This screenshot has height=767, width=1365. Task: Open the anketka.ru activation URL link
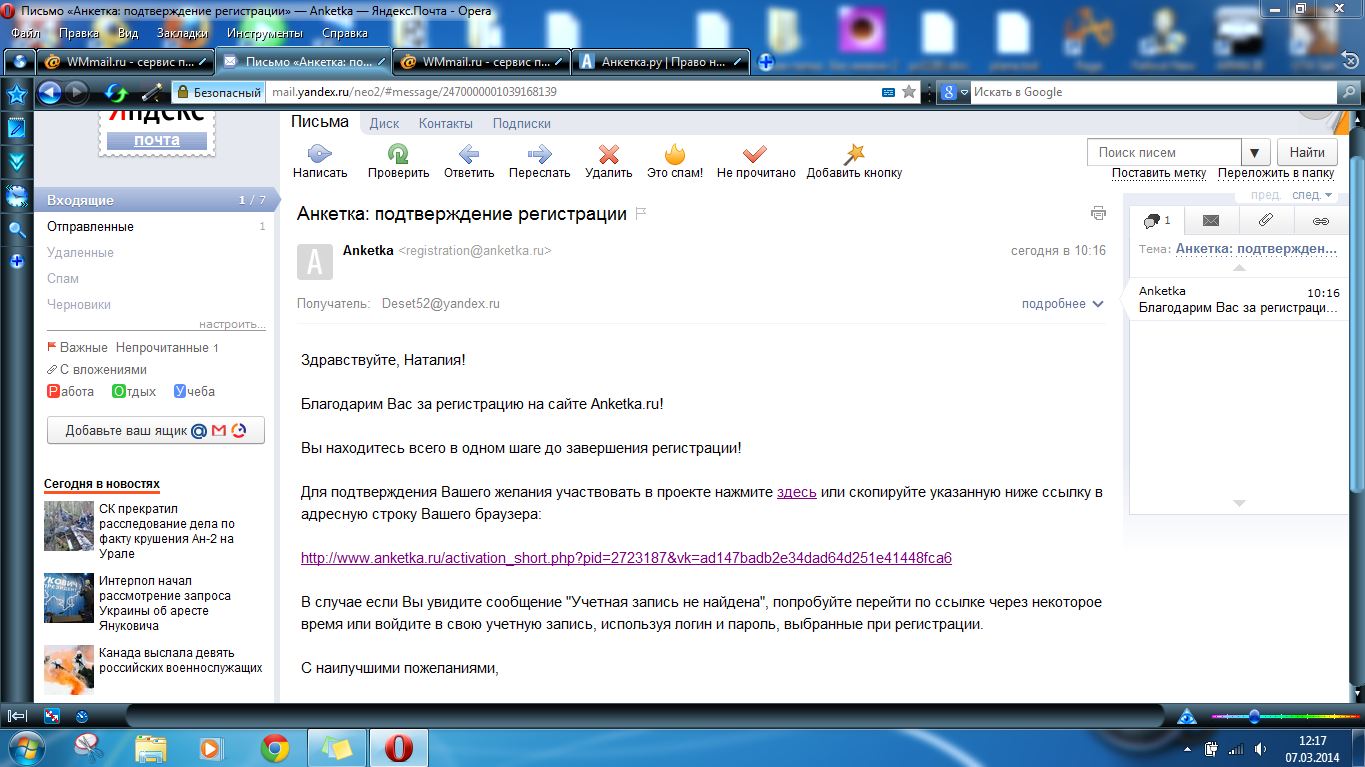pos(626,558)
